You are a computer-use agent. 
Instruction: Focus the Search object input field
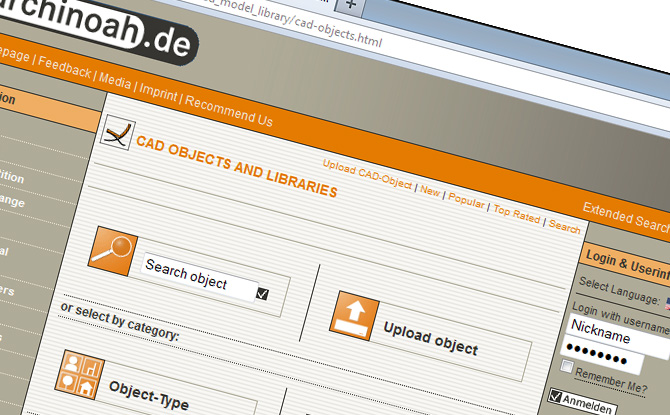(200, 277)
